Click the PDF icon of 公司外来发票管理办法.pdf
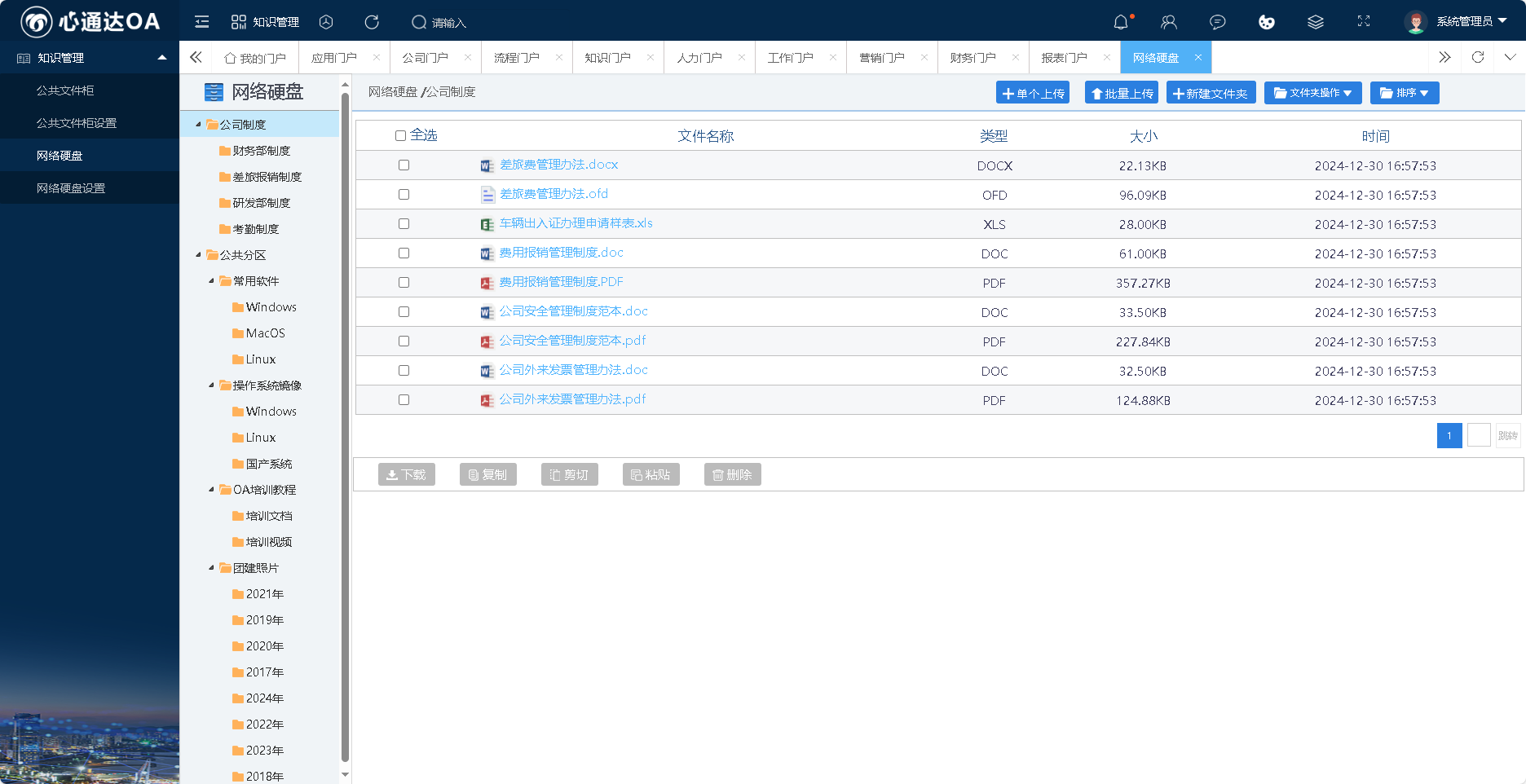1526x784 pixels. (487, 400)
